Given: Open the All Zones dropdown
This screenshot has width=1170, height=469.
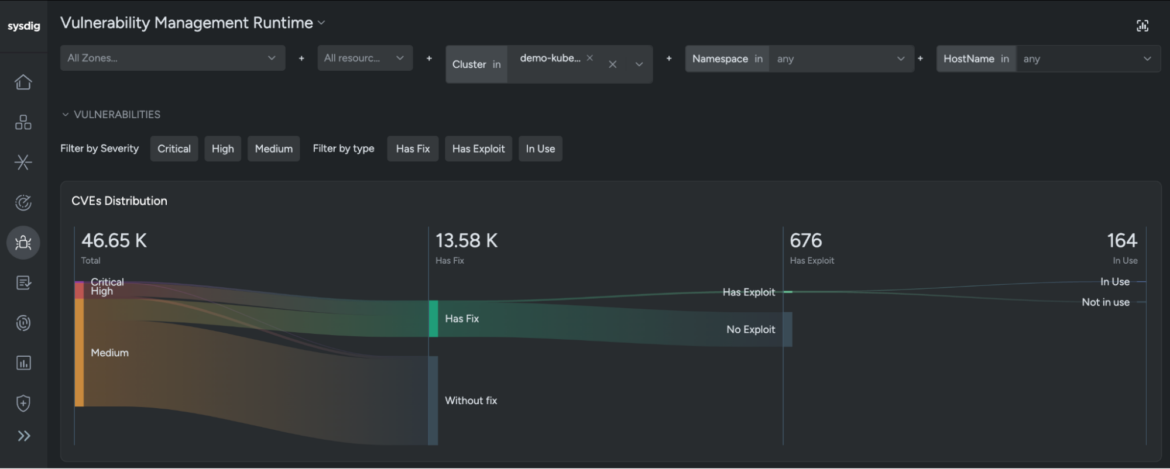Looking at the screenshot, I should point(172,58).
